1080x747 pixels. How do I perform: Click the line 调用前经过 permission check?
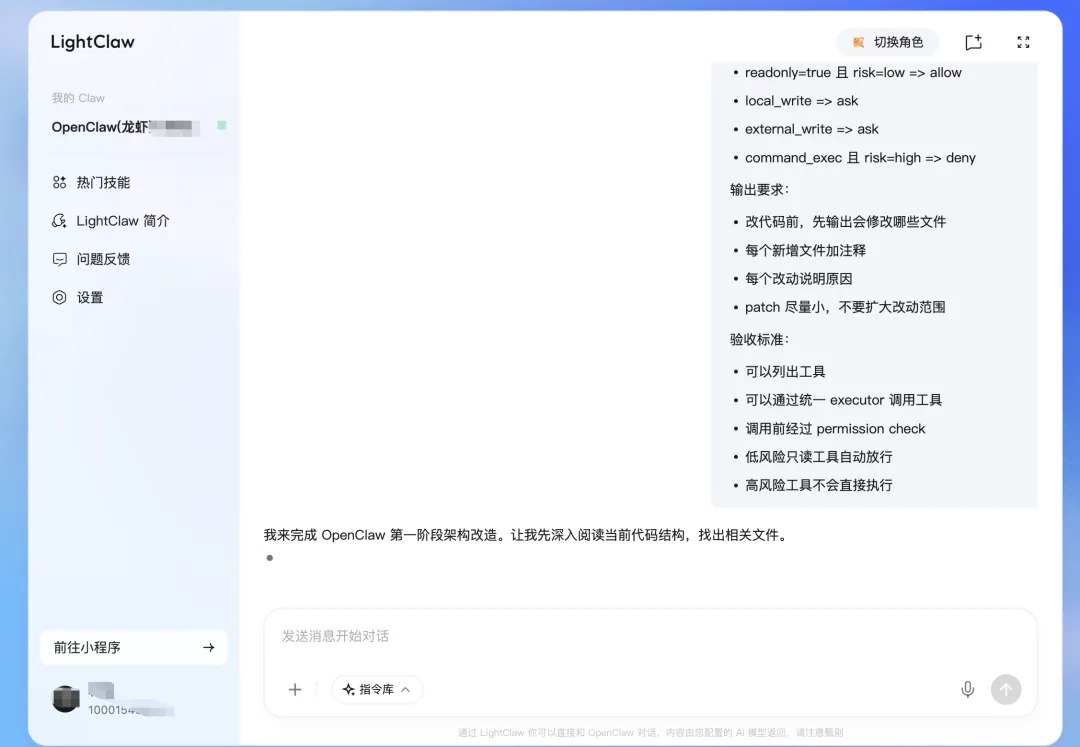tap(835, 429)
